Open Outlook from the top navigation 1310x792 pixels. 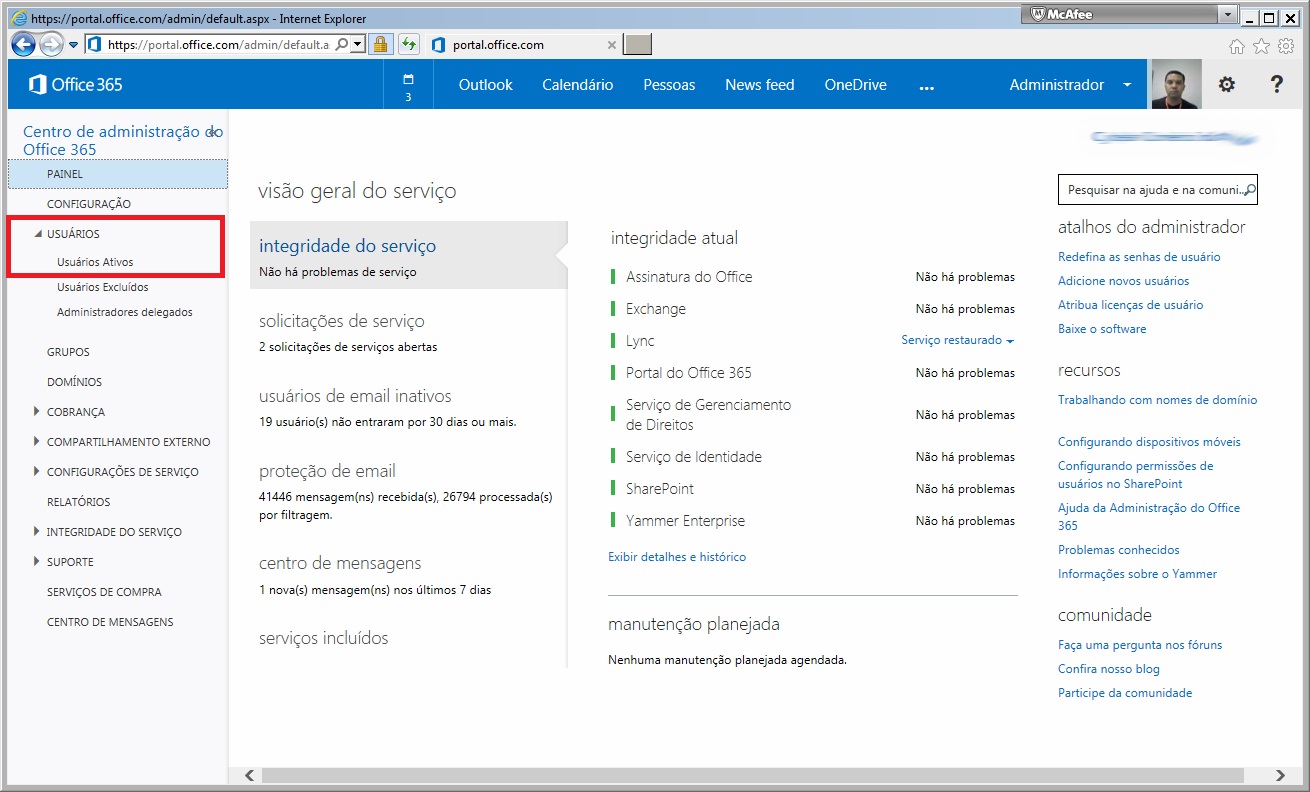(485, 85)
